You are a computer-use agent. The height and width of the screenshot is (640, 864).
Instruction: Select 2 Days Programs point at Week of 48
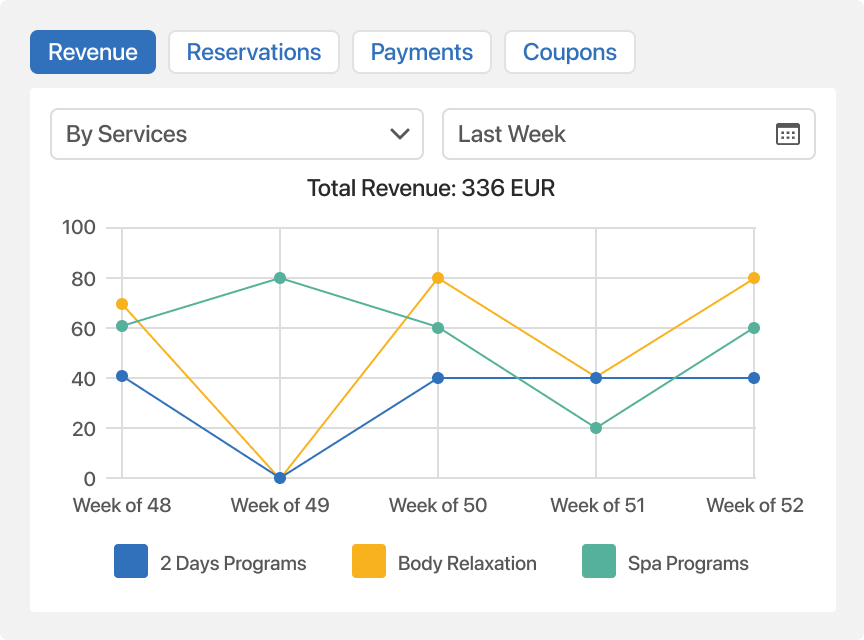[x=122, y=376]
